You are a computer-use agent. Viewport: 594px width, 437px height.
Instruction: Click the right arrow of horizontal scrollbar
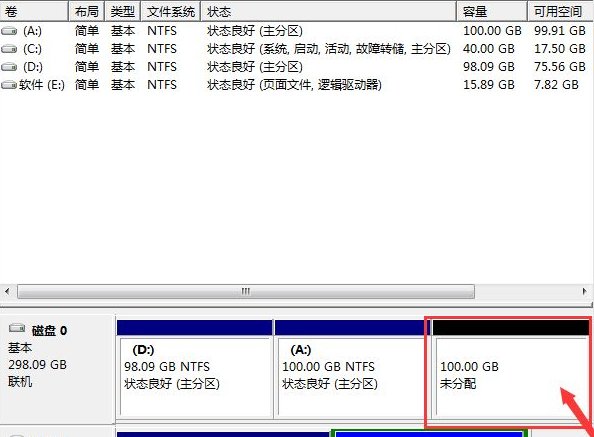coord(585,292)
